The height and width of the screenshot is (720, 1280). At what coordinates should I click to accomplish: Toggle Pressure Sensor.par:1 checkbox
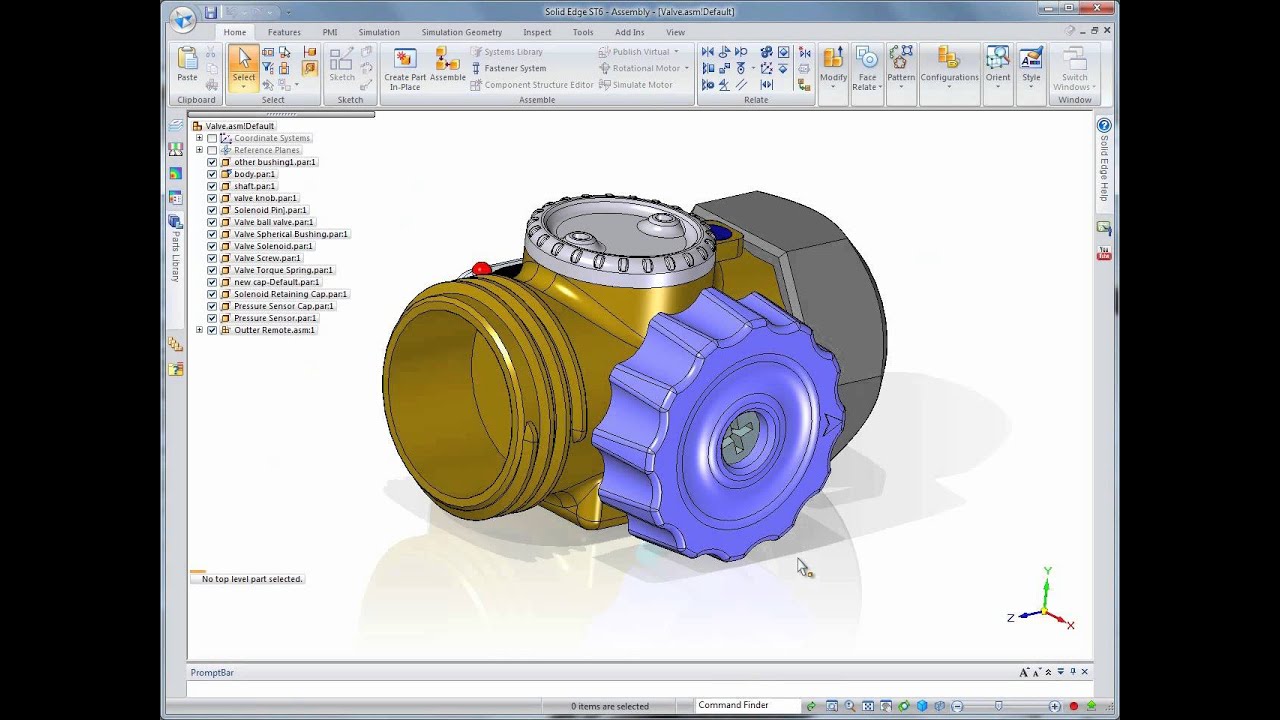(x=212, y=318)
